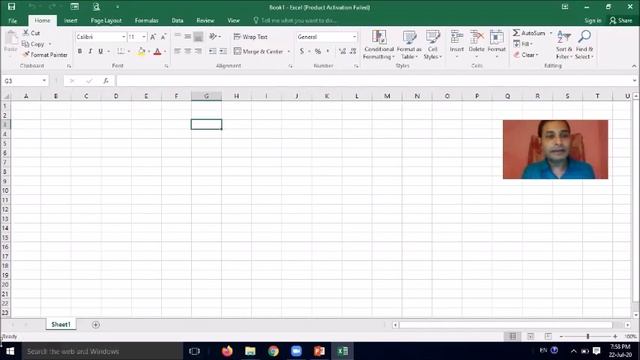Switch to the Formulas tab
The image size is (640, 360).
[147, 20]
